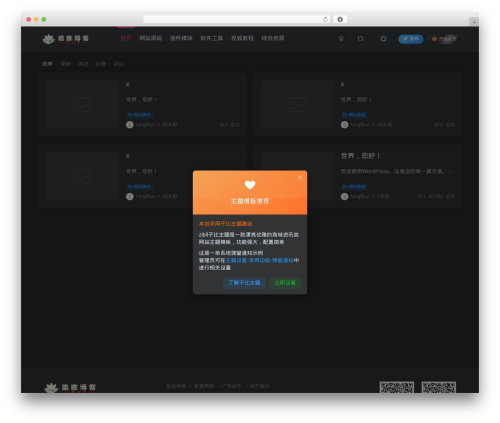Open the footer 广告合作 link

[231, 386]
